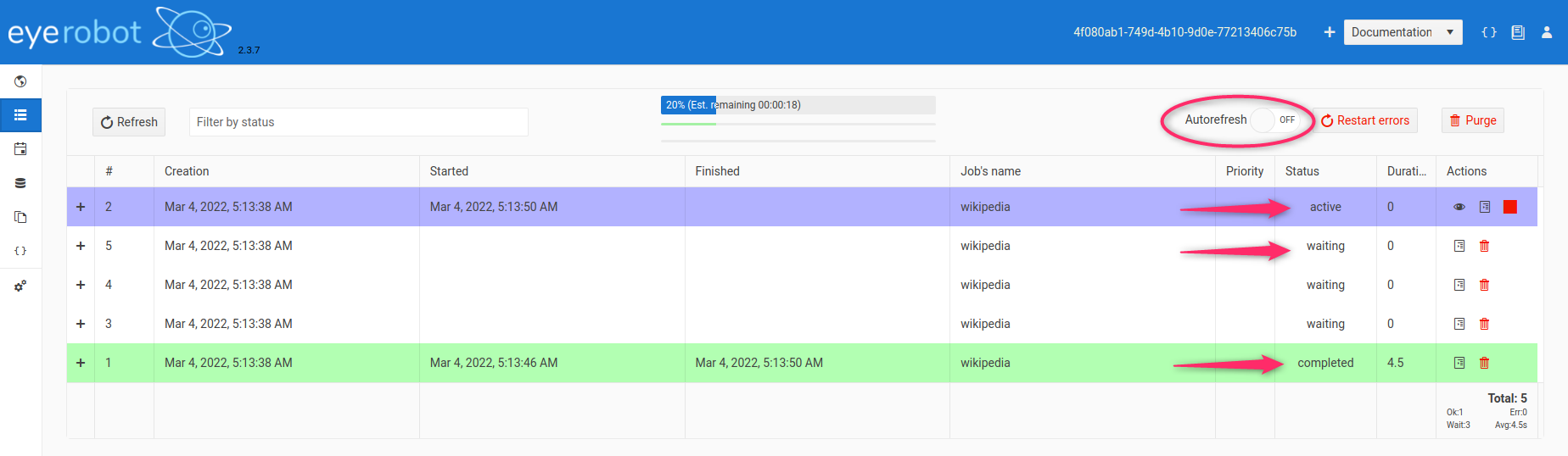Open details icon for completed job 1
This screenshot has width=1568, height=456.
coord(1459,363)
